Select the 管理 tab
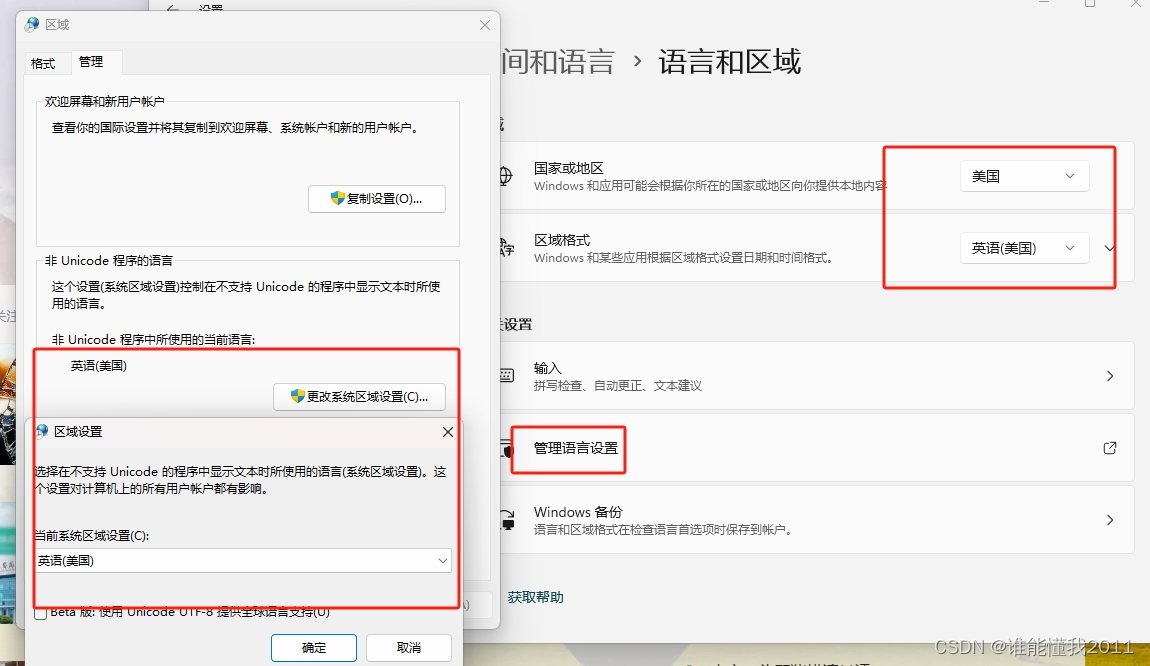Viewport: 1150px width, 666px height. pyautogui.click(x=91, y=62)
